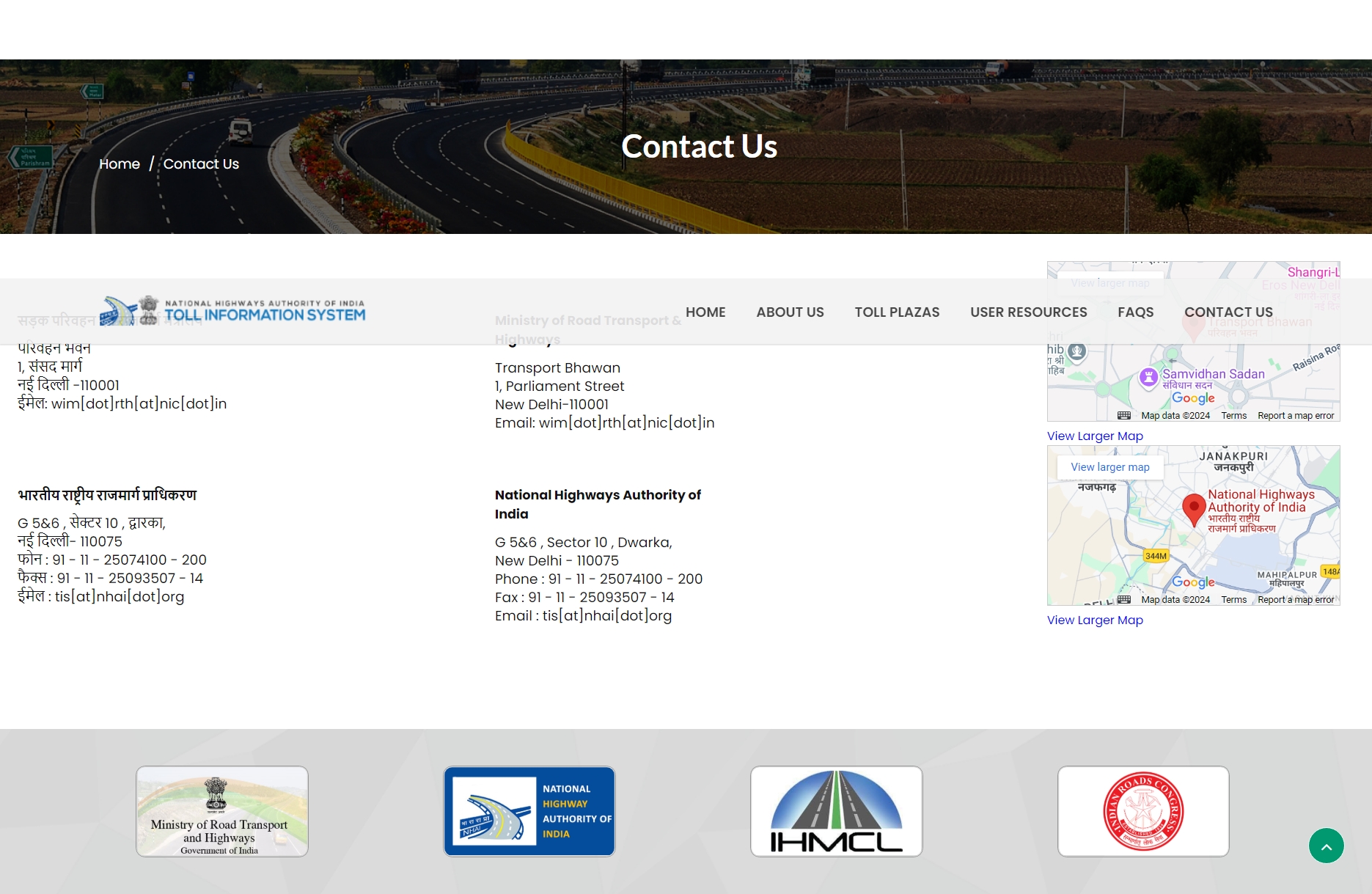Click Google logo in NHAI map
This screenshot has width=1372, height=894.
coord(1193,582)
